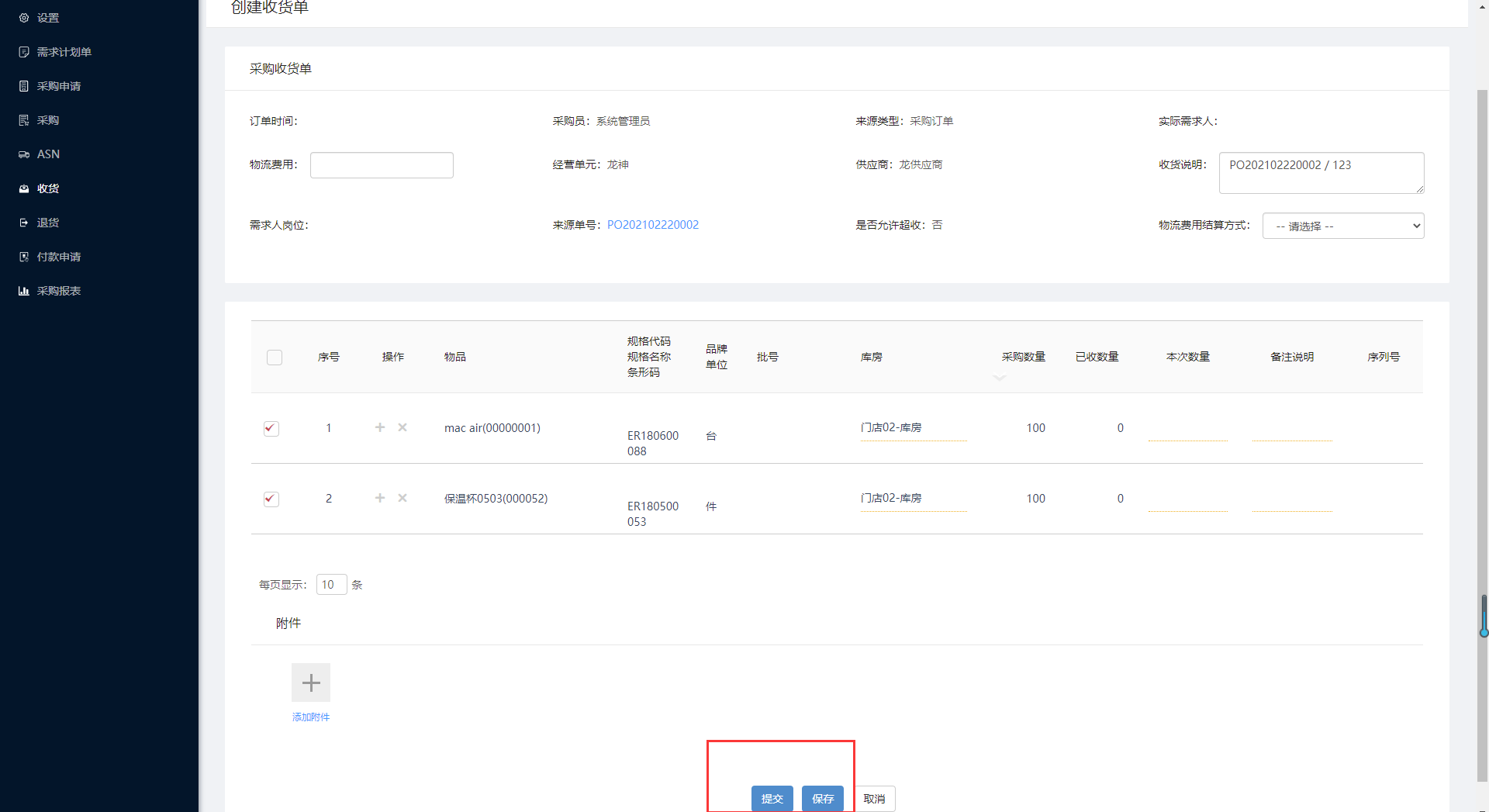Click the 收货说明 text area
This screenshot has height=812, width=1489.
1321,173
